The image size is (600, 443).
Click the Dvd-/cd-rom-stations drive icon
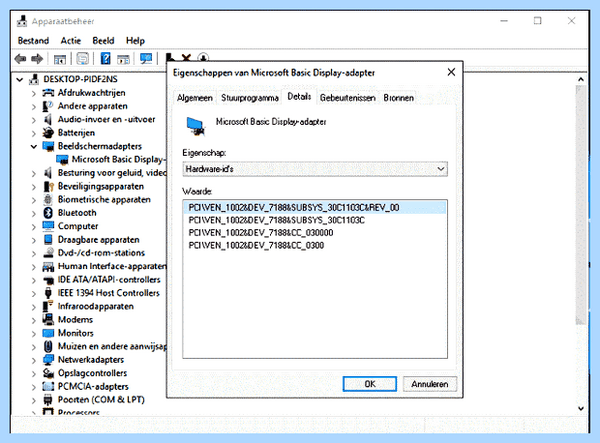point(48,253)
